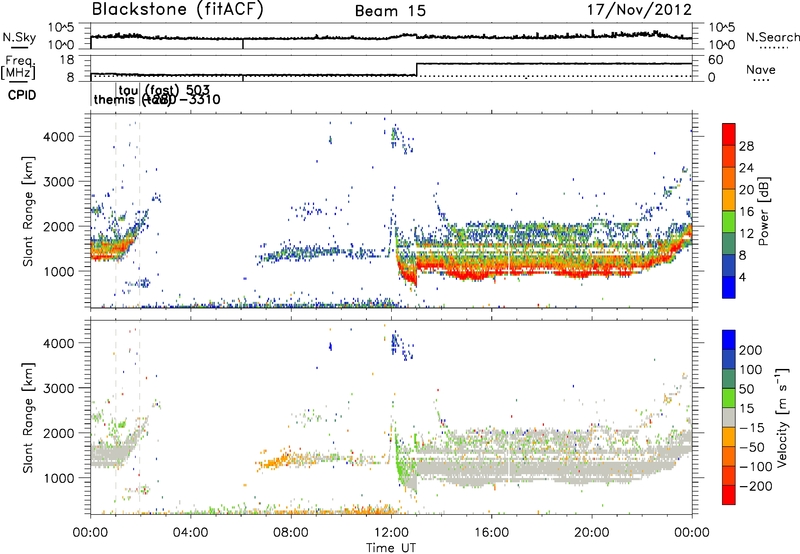Click the '12:00' time tick label

click(391, 533)
